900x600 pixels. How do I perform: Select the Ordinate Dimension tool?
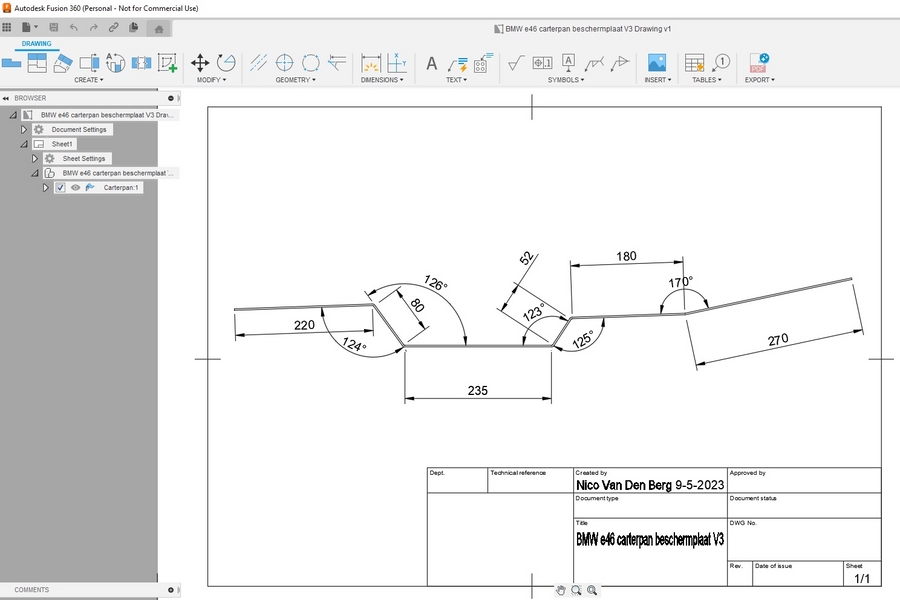[397, 63]
